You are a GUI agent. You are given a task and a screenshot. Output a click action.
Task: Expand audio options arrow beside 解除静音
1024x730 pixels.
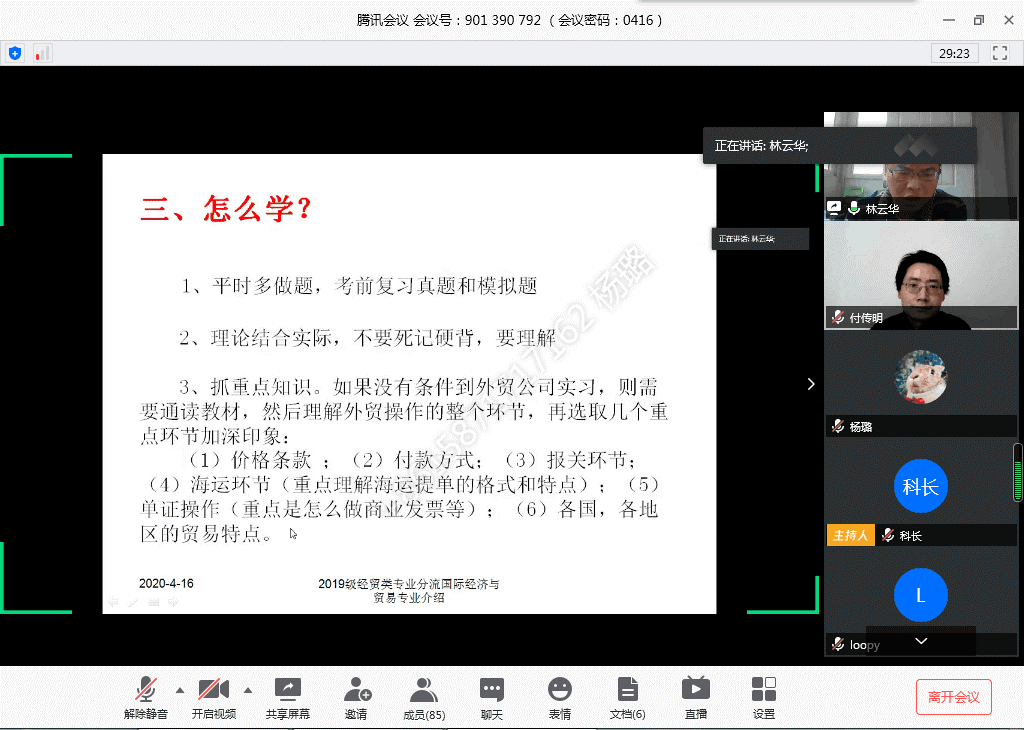[180, 690]
